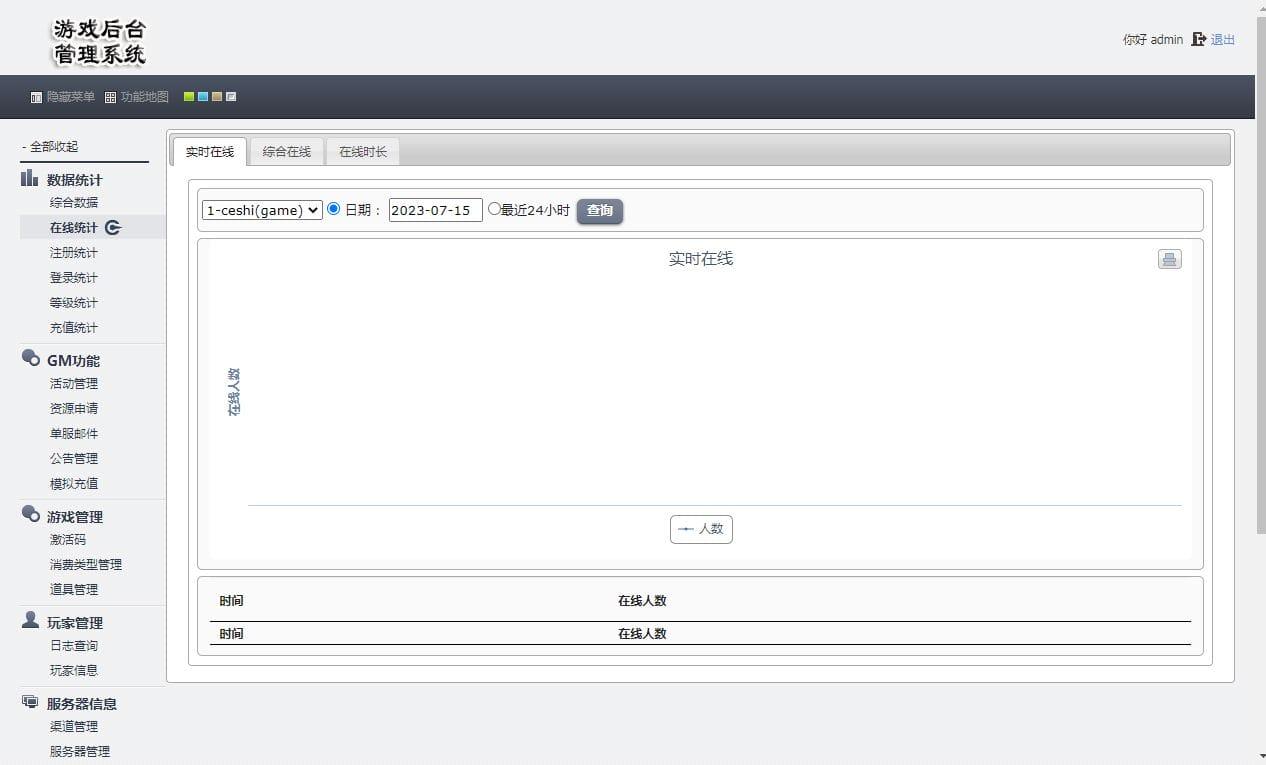The image size is (1266, 765).
Task: Click the 在线人数 chart axis label
Action: tap(234, 392)
